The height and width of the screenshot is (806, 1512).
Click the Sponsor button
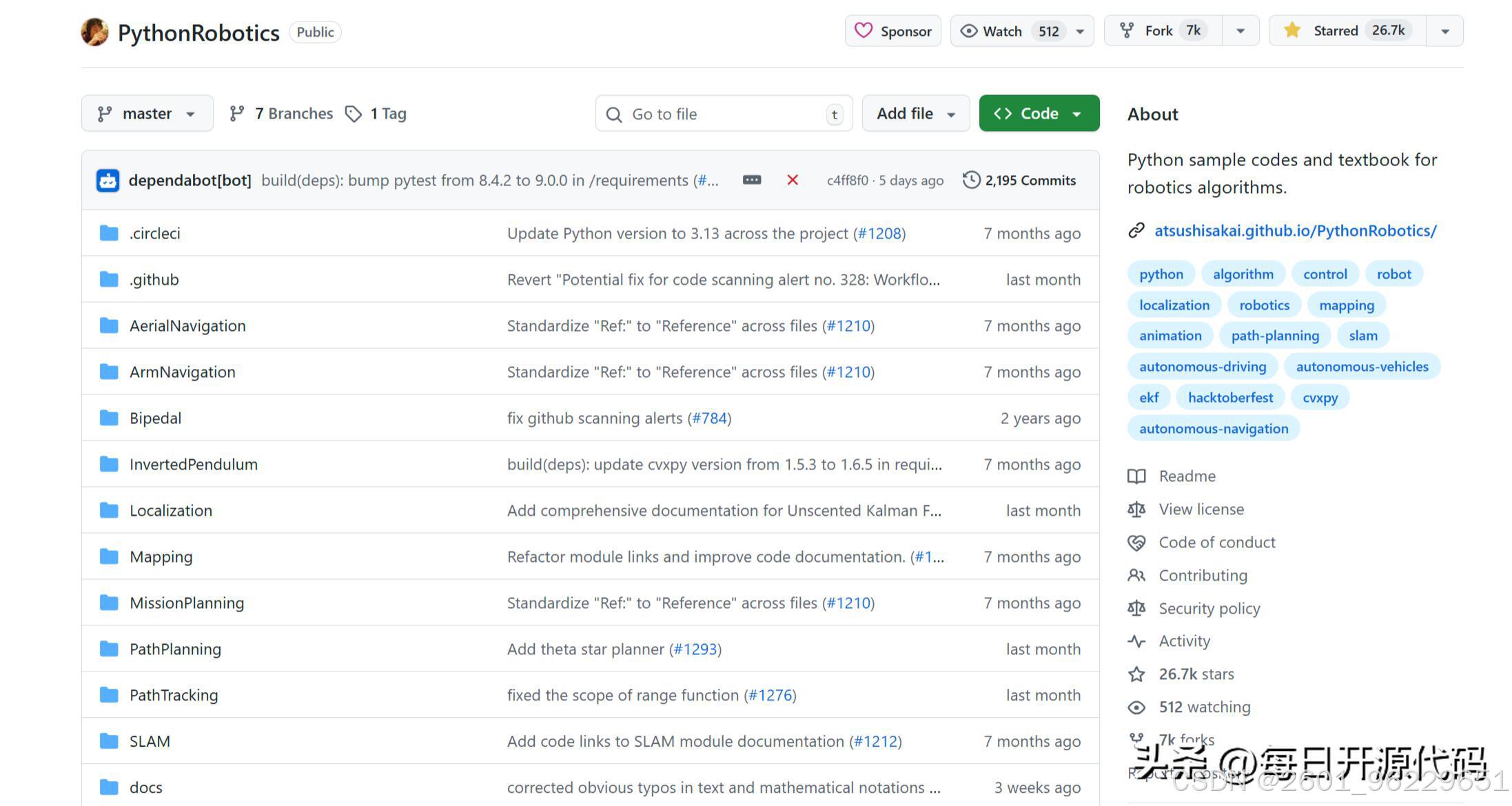tap(893, 31)
